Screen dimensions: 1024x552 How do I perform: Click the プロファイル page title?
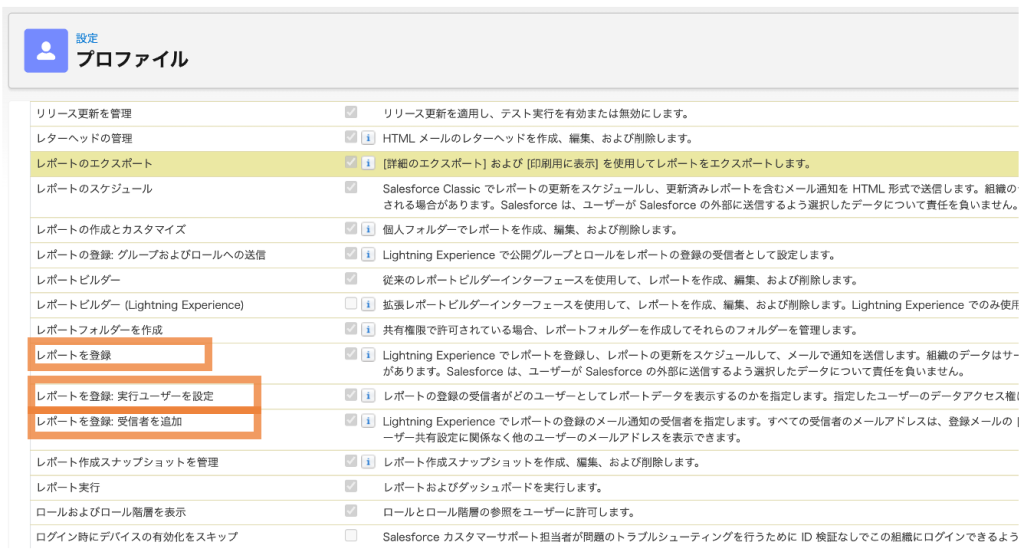132,59
